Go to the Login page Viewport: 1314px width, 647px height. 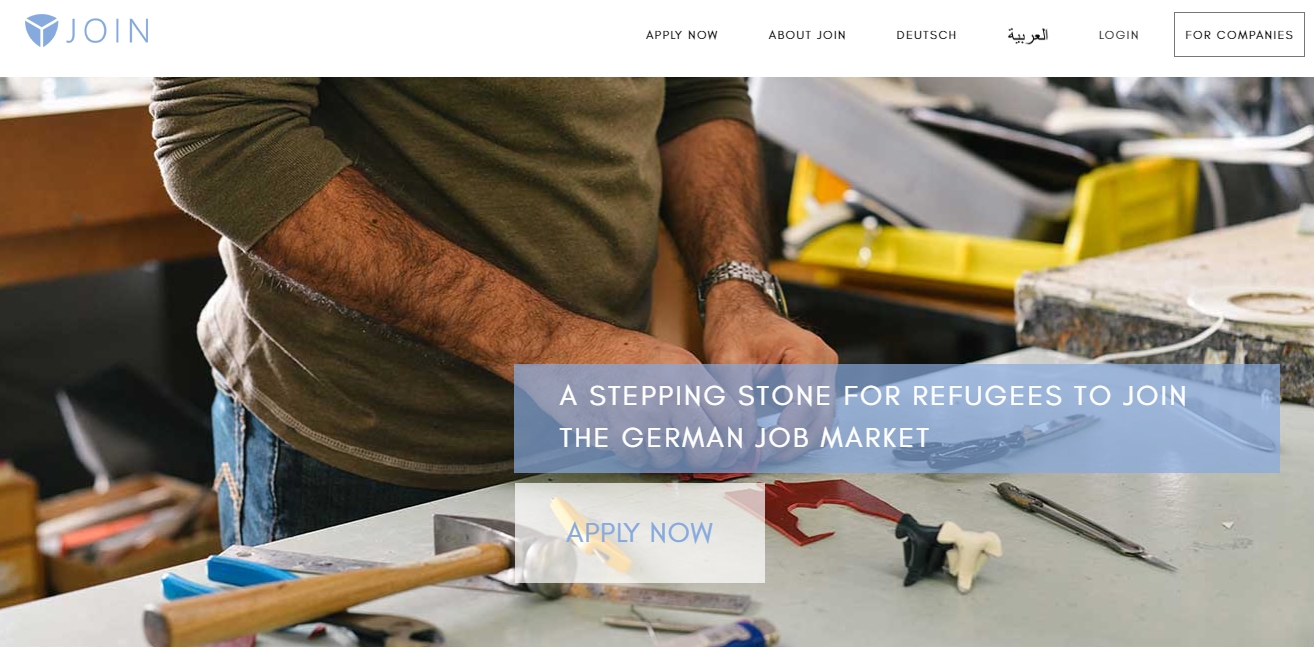1119,35
